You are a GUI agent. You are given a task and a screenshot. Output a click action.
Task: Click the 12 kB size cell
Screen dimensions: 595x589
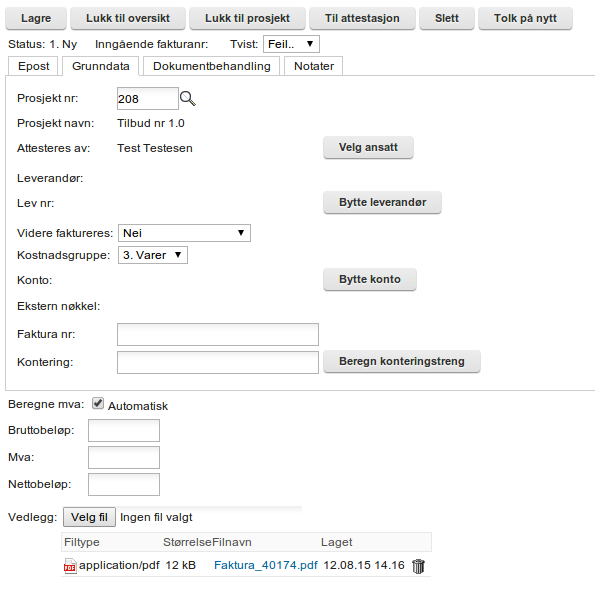pyautogui.click(x=181, y=565)
